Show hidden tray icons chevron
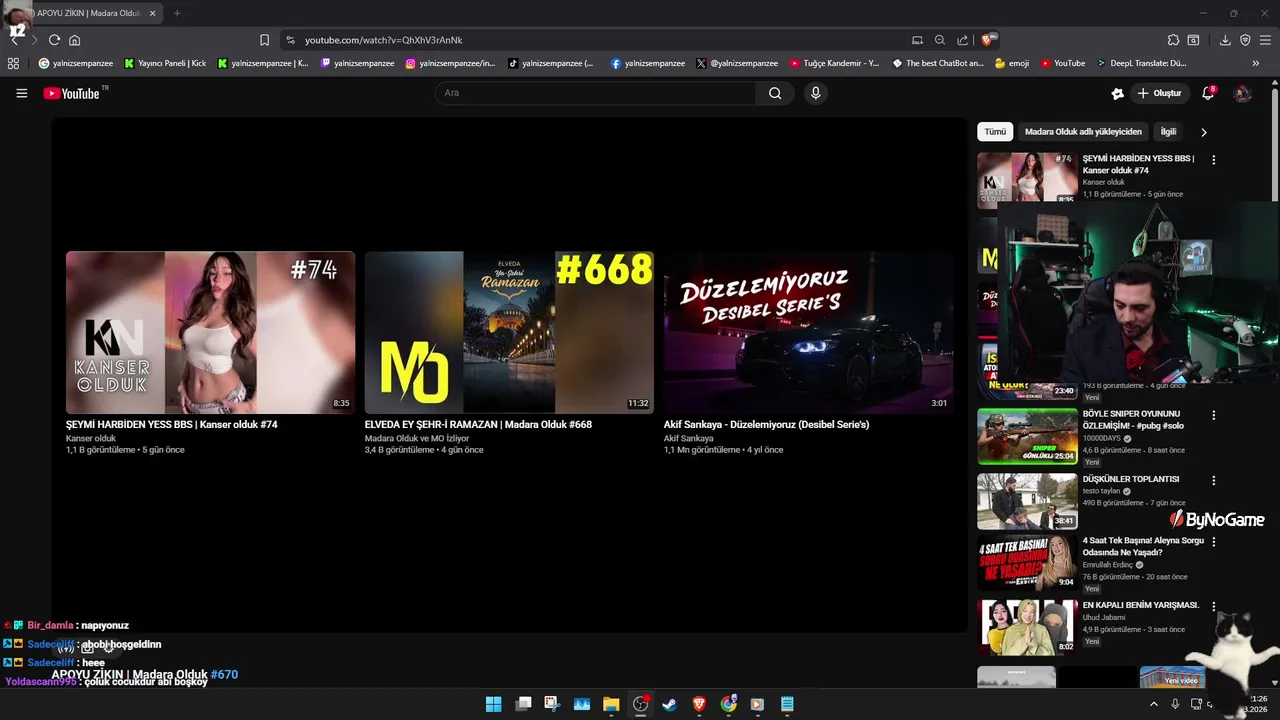Screen dimensions: 1280x720 tap(1153, 704)
